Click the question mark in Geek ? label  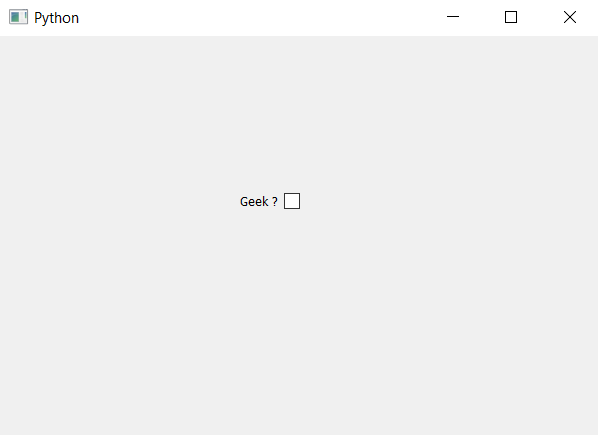pyautogui.click(x=275, y=201)
